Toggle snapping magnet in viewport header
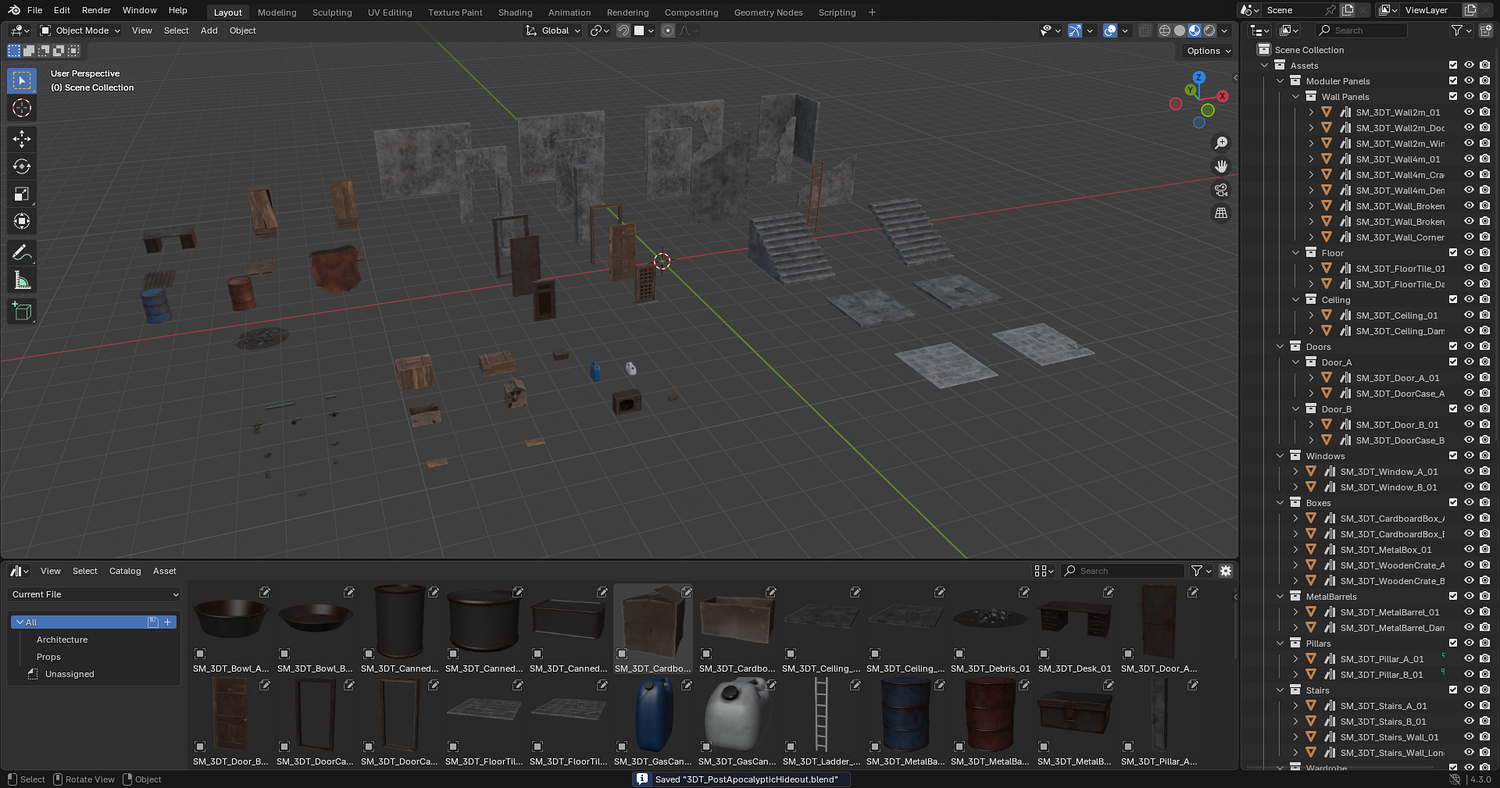Image resolution: width=1500 pixels, height=788 pixels. (623, 31)
